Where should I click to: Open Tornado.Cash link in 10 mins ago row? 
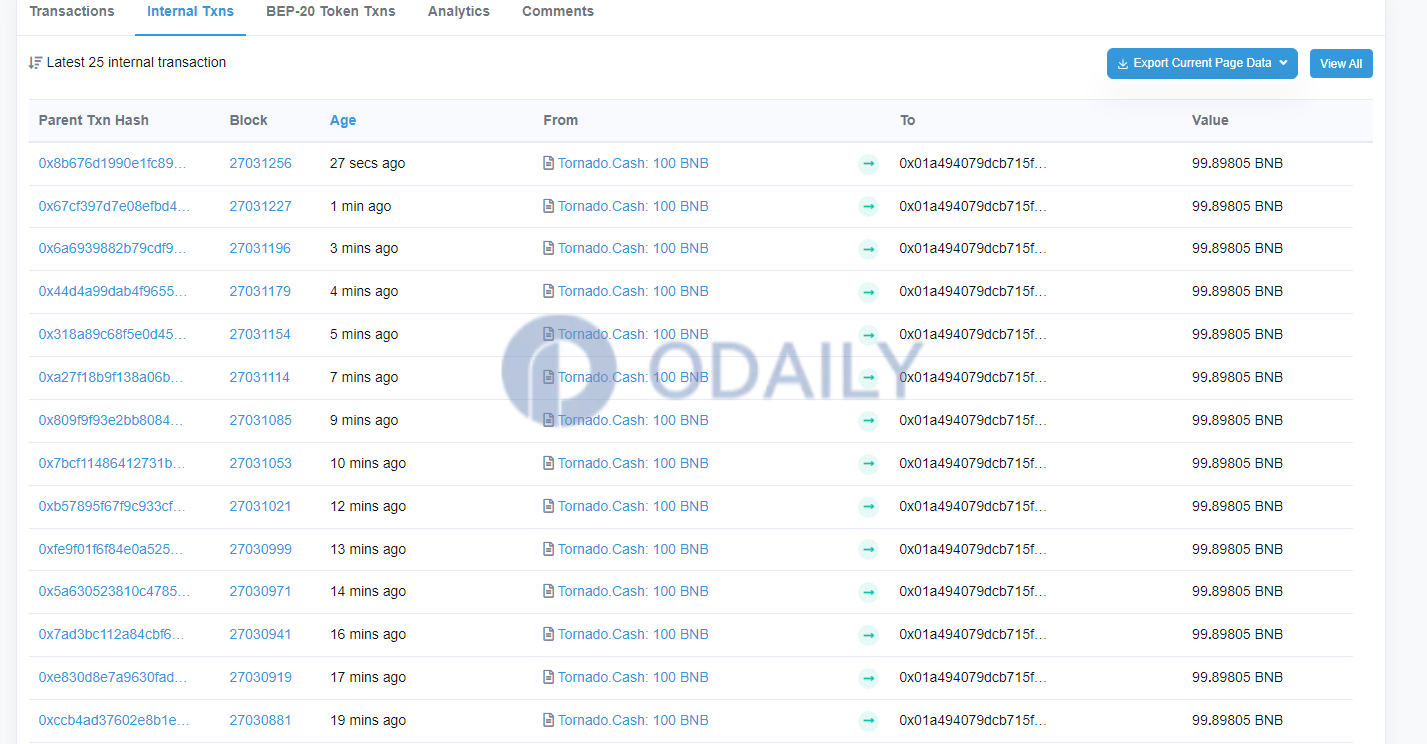pos(633,463)
